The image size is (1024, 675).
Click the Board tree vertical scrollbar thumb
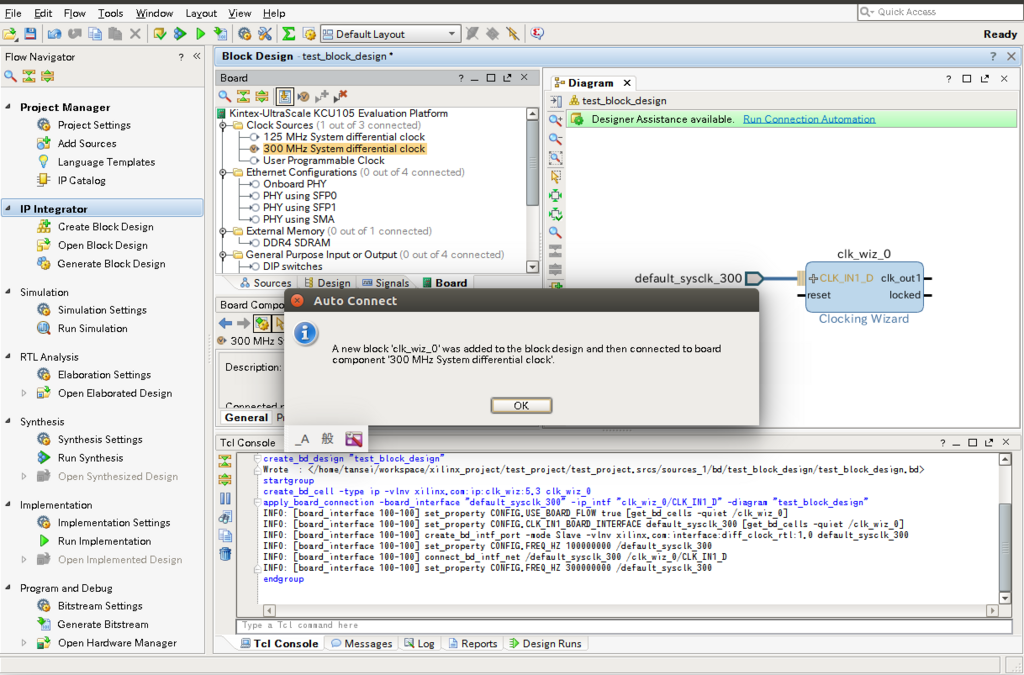click(x=532, y=163)
